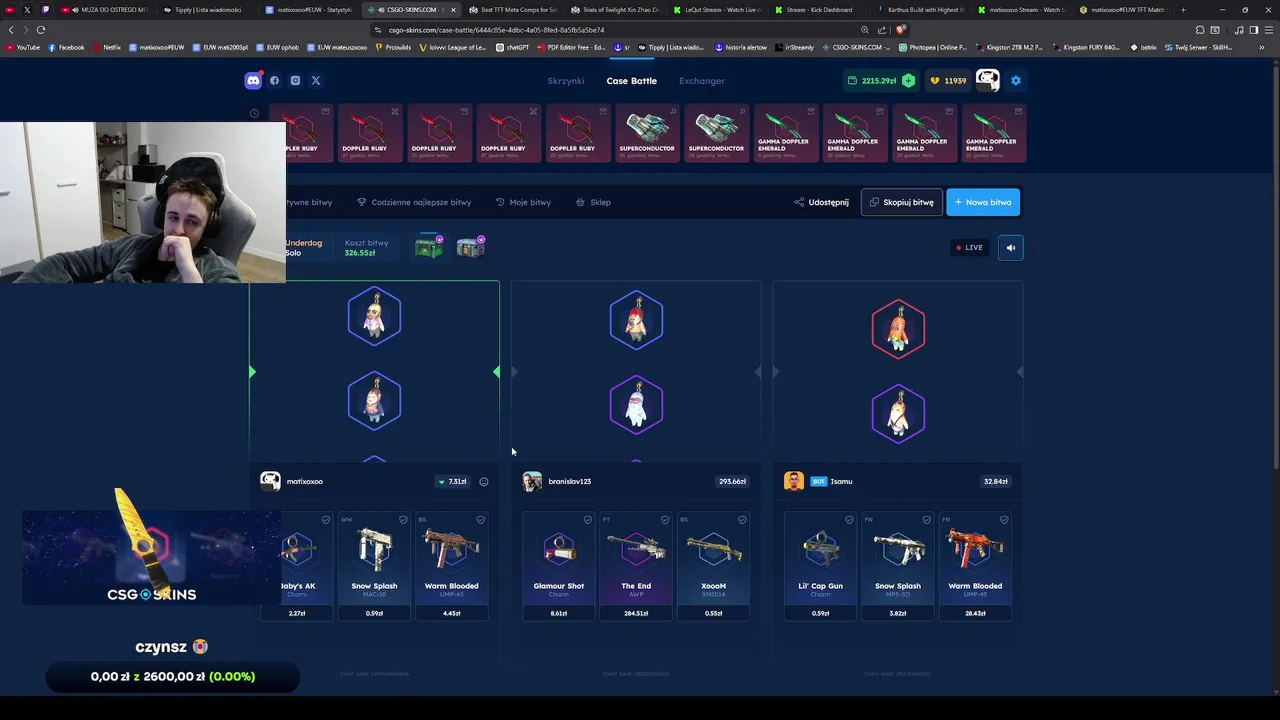Reload the page in browser toolbar

click(x=41, y=30)
